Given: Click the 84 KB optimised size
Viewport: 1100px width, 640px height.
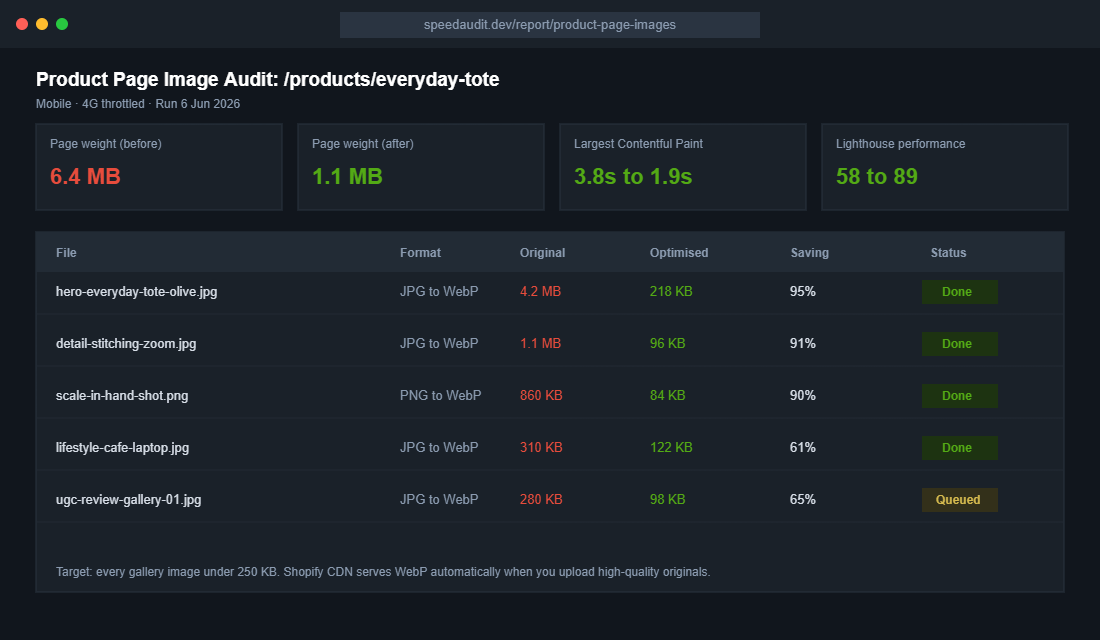Looking at the screenshot, I should (x=667, y=396).
